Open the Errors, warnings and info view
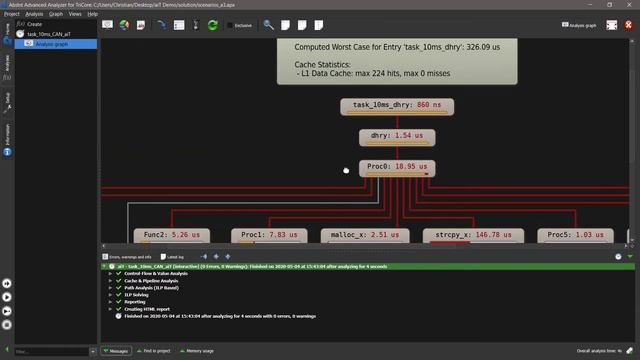640x360 pixels. coord(127,257)
